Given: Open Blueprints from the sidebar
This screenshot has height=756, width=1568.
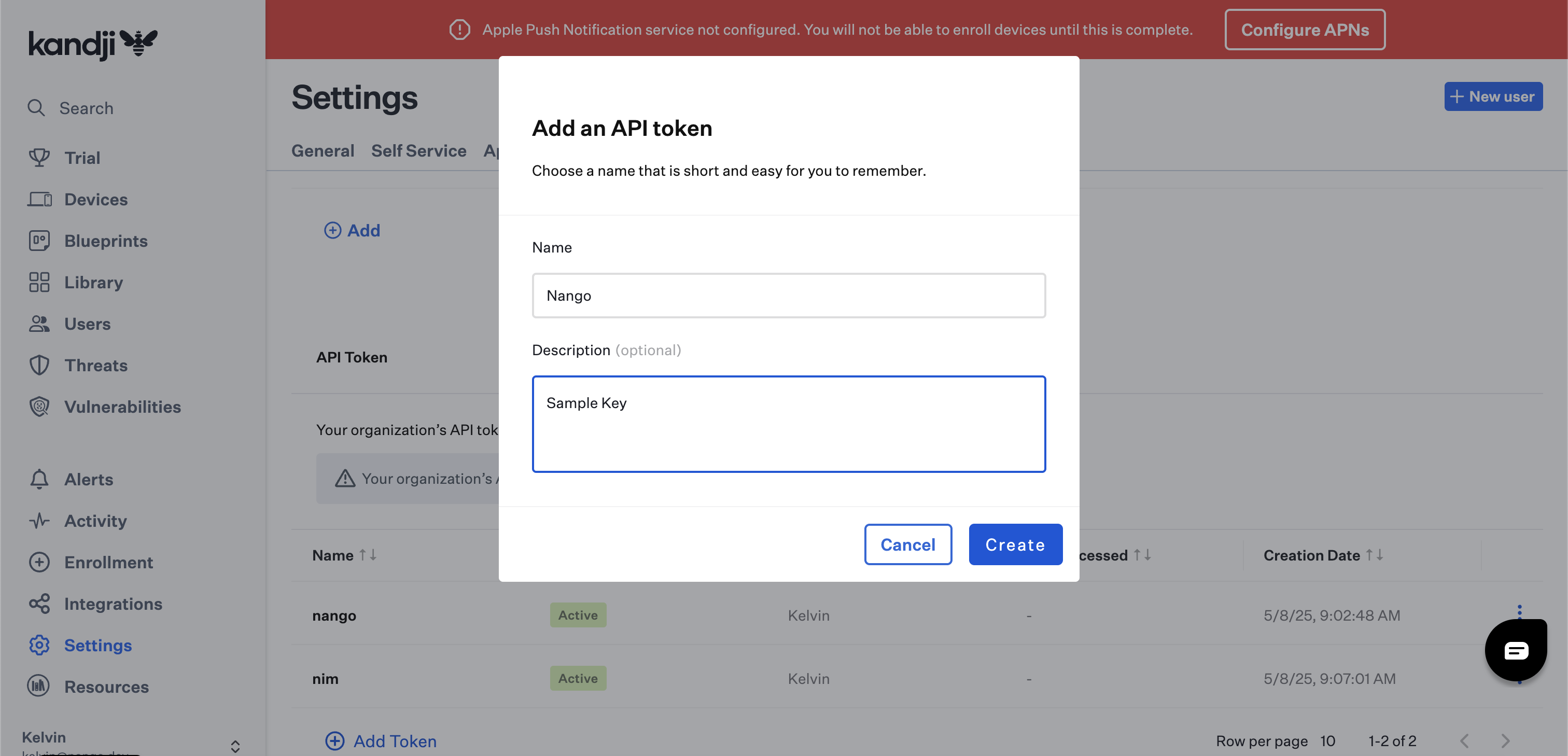Looking at the screenshot, I should click(x=105, y=241).
